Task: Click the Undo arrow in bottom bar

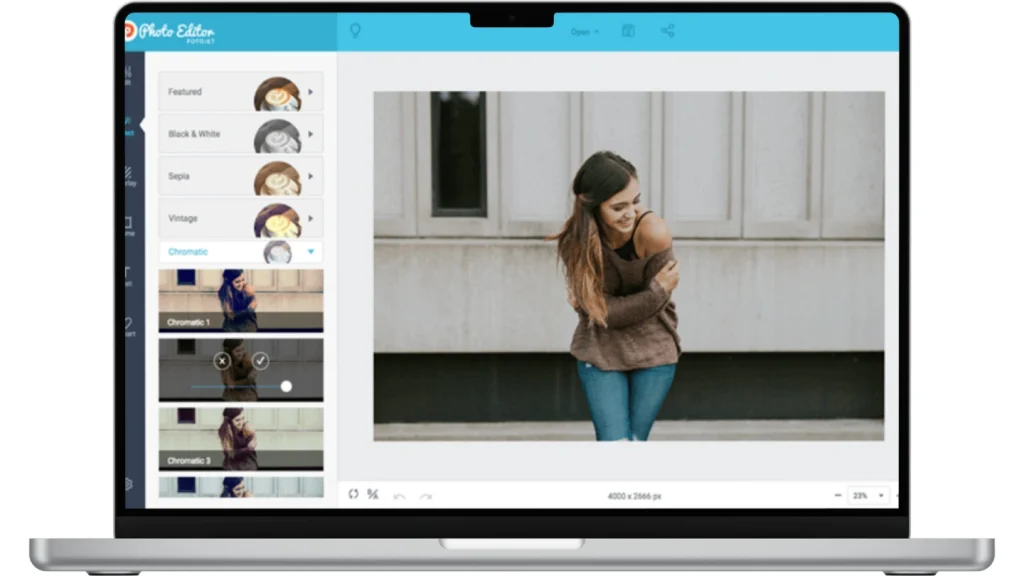Action: tap(399, 496)
